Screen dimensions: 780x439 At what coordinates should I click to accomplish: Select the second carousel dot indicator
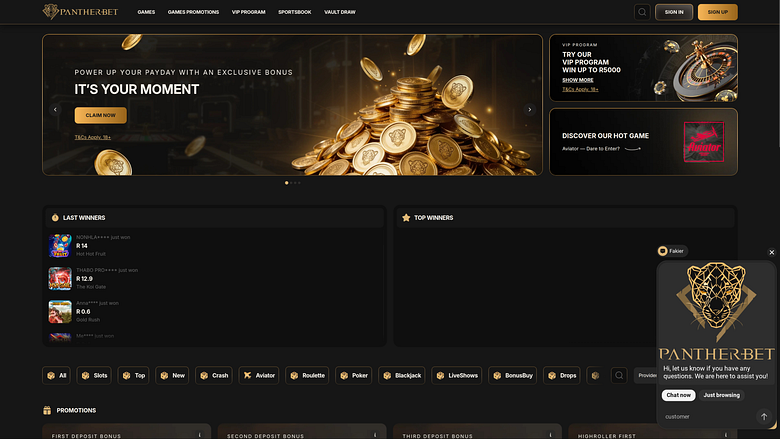click(291, 182)
